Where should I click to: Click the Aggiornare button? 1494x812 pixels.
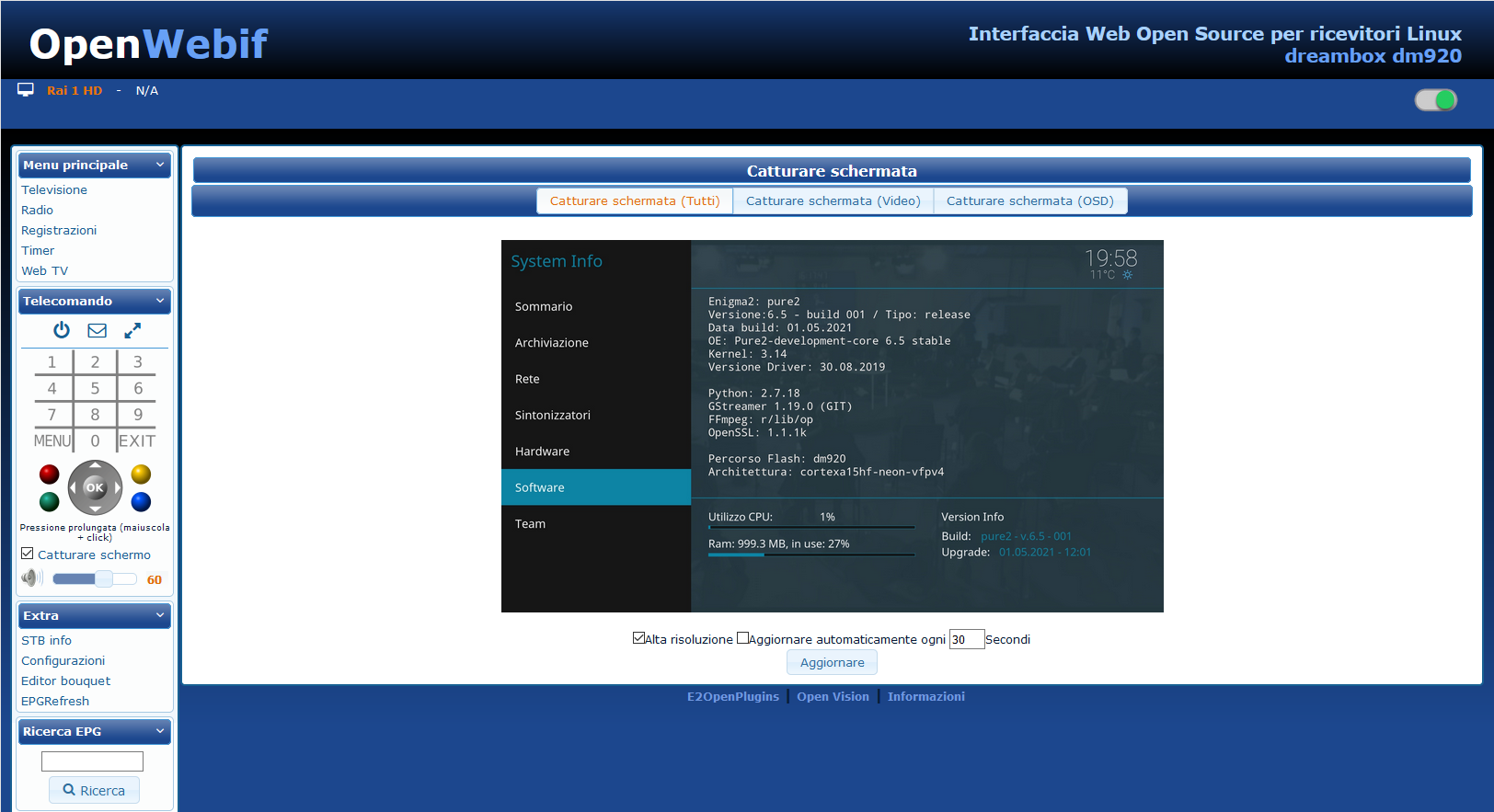click(x=833, y=662)
